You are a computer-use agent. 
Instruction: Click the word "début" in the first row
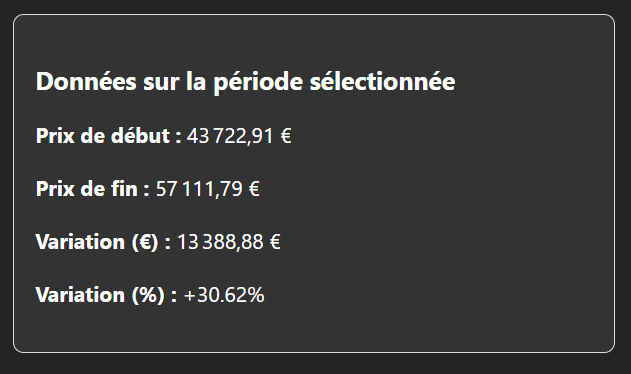(x=140, y=136)
